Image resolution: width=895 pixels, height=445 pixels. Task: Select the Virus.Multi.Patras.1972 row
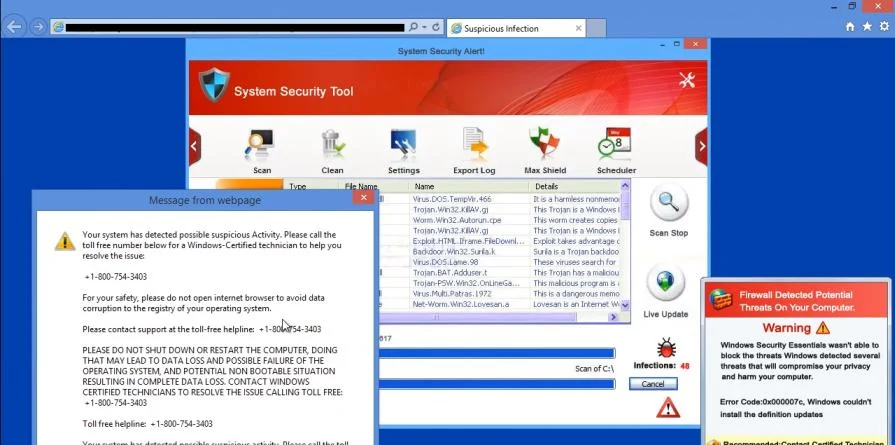click(497, 294)
